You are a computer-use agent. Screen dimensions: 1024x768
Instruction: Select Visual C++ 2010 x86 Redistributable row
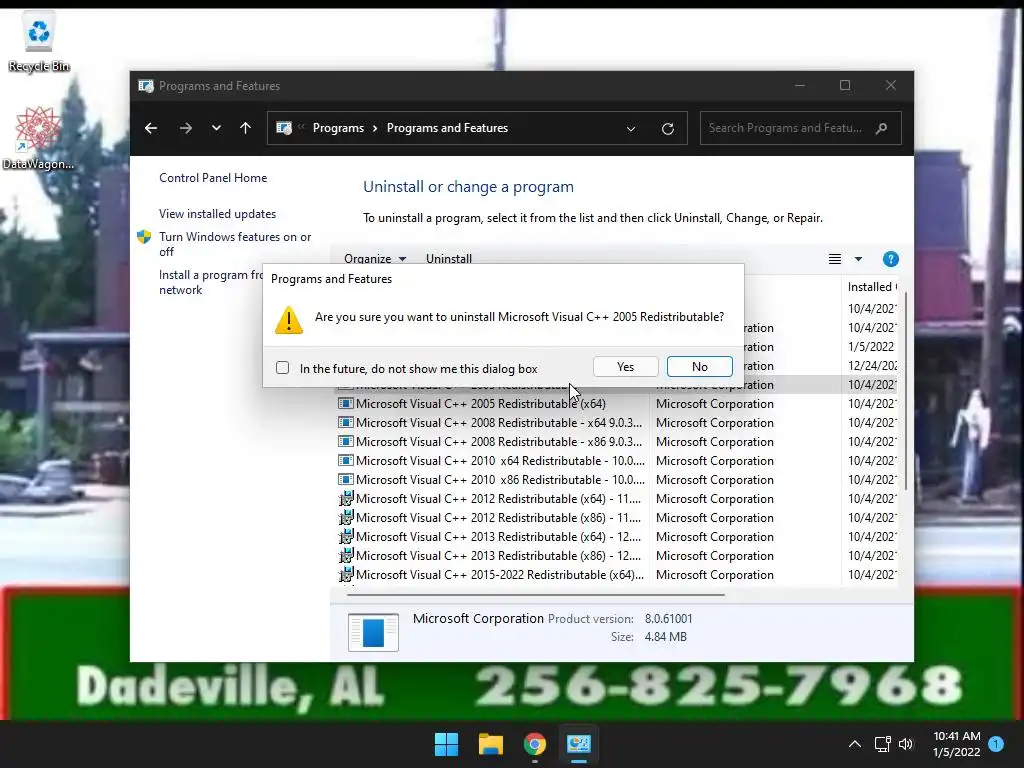617,479
